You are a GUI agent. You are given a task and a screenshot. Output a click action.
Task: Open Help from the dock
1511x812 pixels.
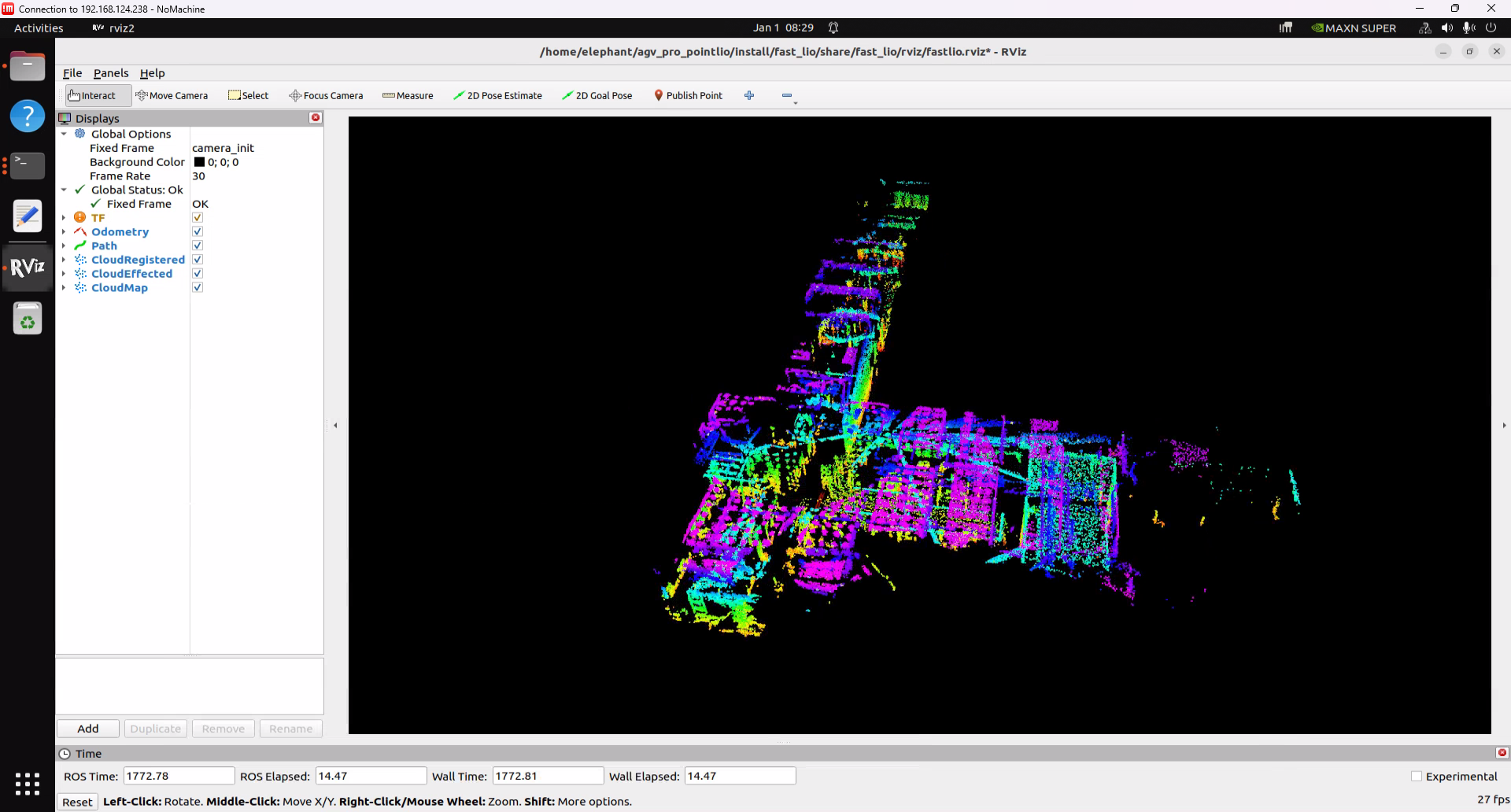click(x=28, y=116)
